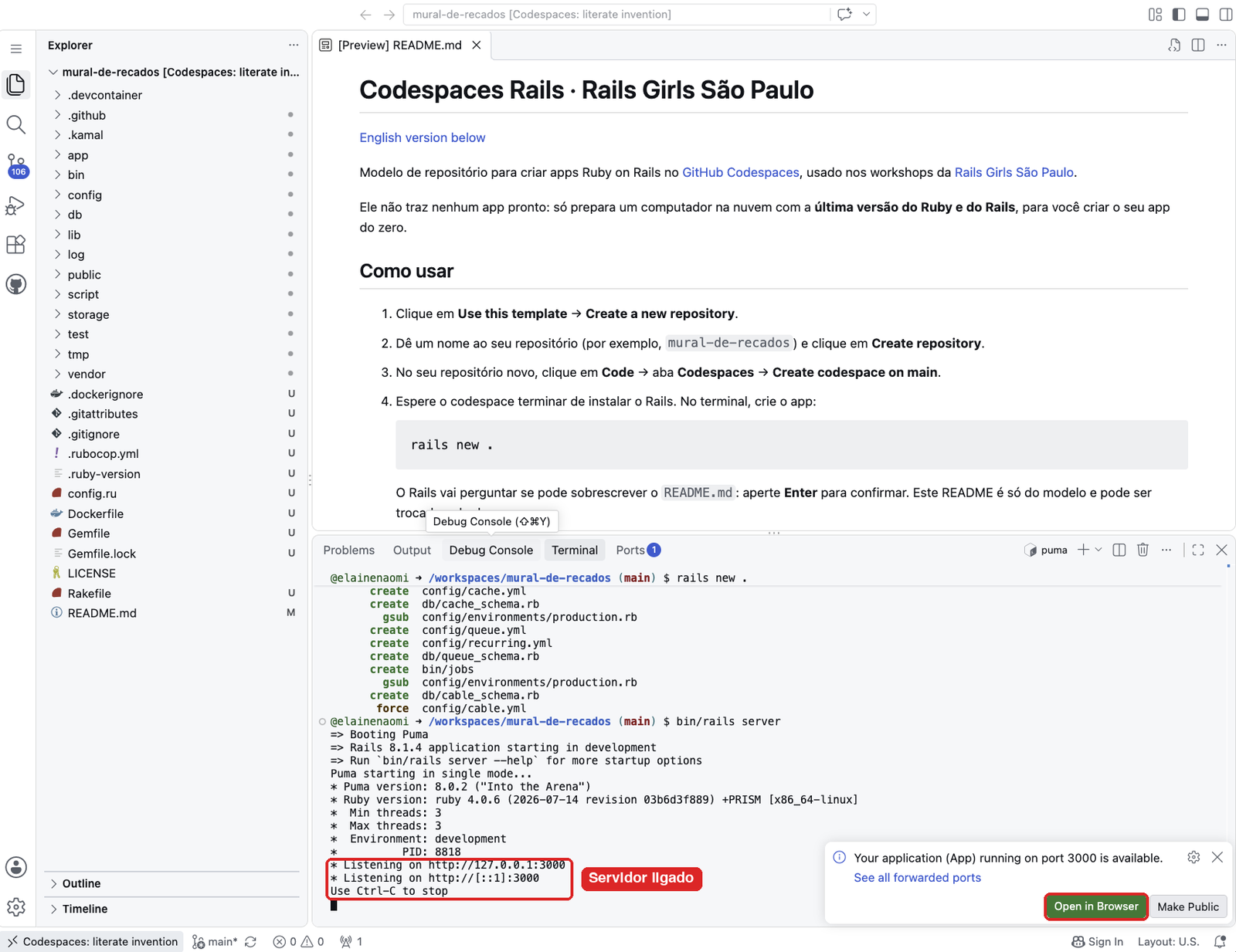Toggle the secondary side bar
The image size is (1236, 952).
coord(1226,14)
